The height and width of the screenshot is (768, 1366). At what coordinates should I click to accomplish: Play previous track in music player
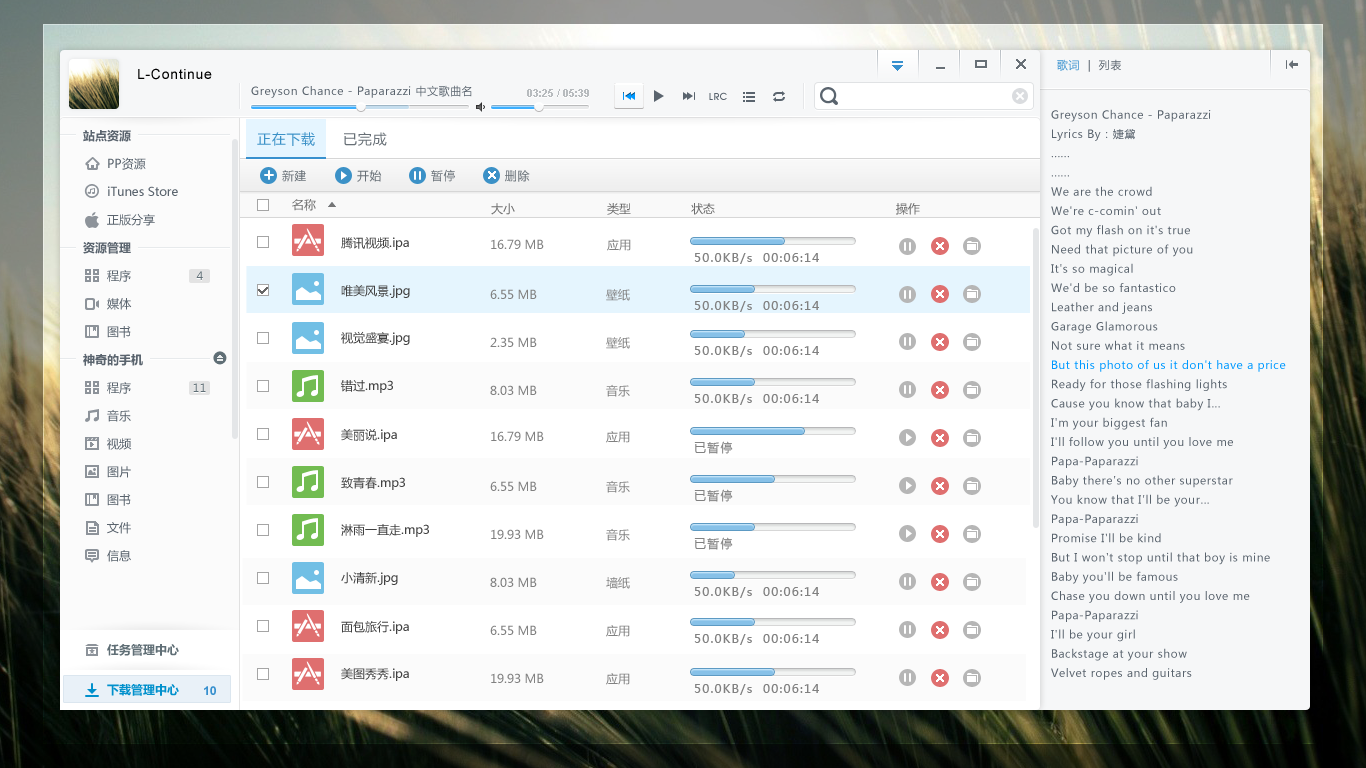coord(629,96)
